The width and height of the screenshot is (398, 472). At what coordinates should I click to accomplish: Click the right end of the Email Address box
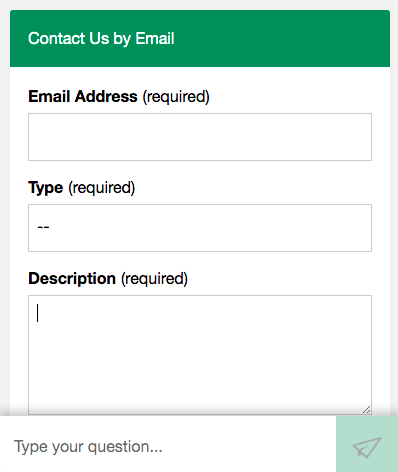click(360, 137)
